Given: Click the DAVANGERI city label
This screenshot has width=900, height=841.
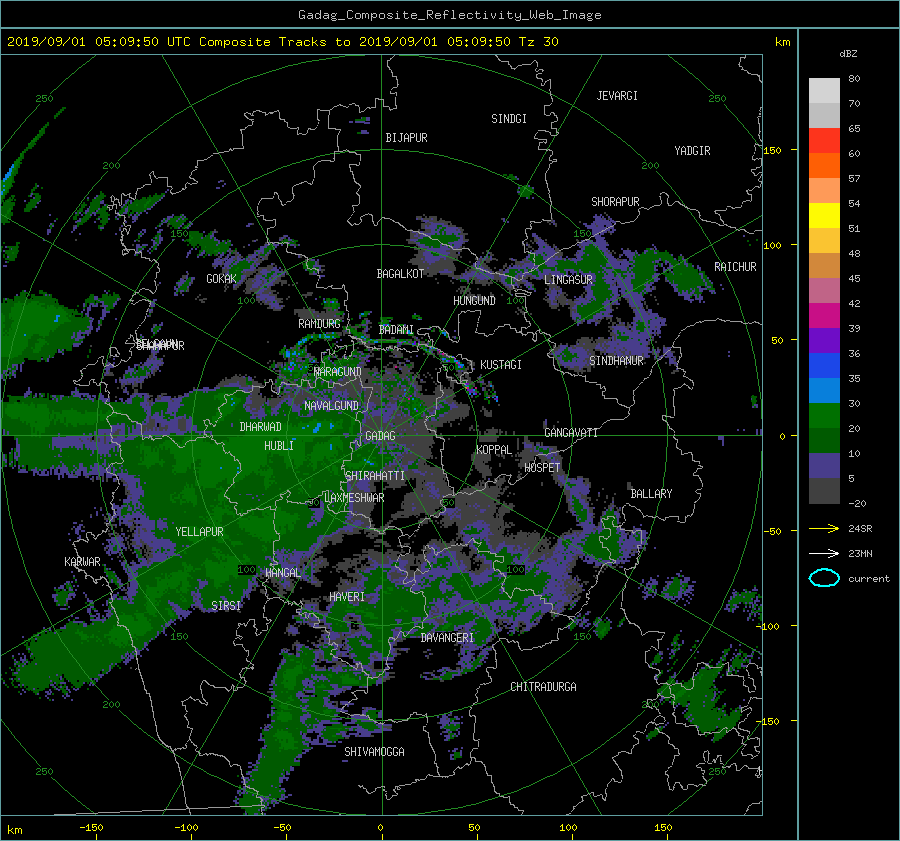Looking at the screenshot, I should click(x=447, y=638).
